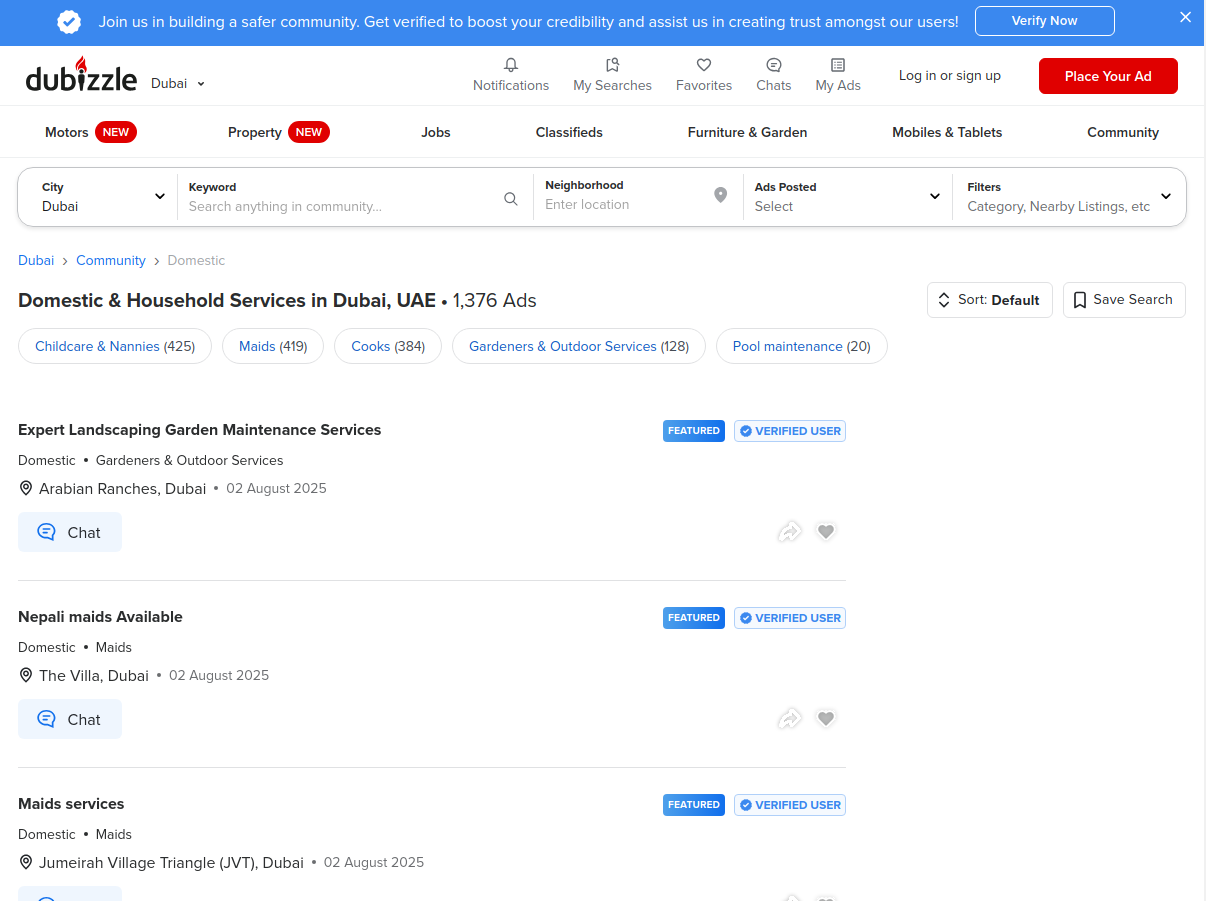Favorite the Expert Landscaping Garden Maintenance ad
The width and height of the screenshot is (1206, 901).
(825, 532)
